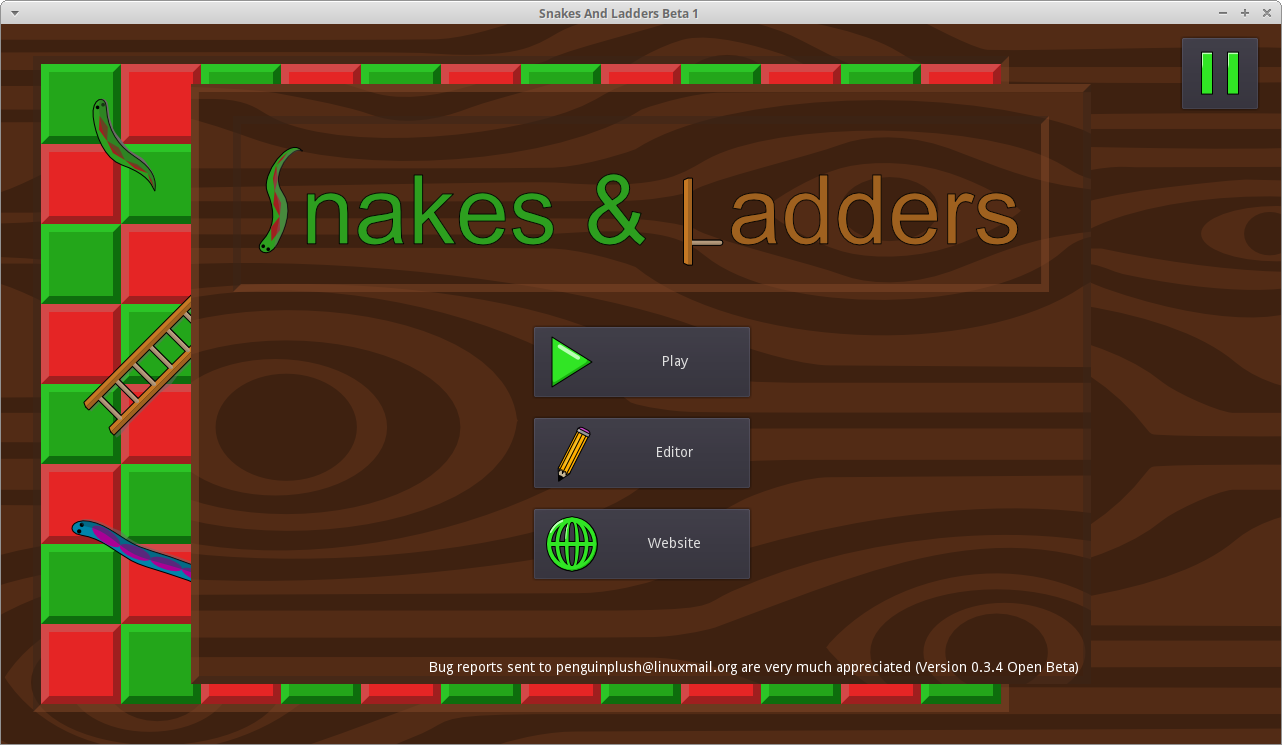The image size is (1282, 745).
Task: Minimize the Snakes And Ladders window
Action: [1223, 13]
